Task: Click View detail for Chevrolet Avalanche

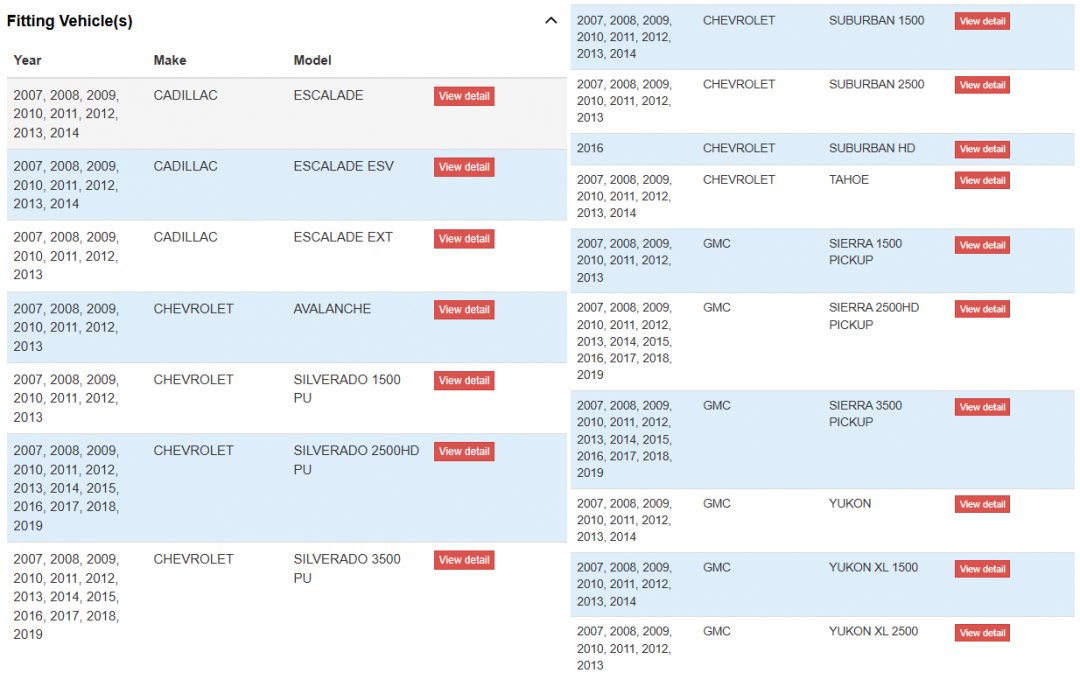Action: point(464,310)
